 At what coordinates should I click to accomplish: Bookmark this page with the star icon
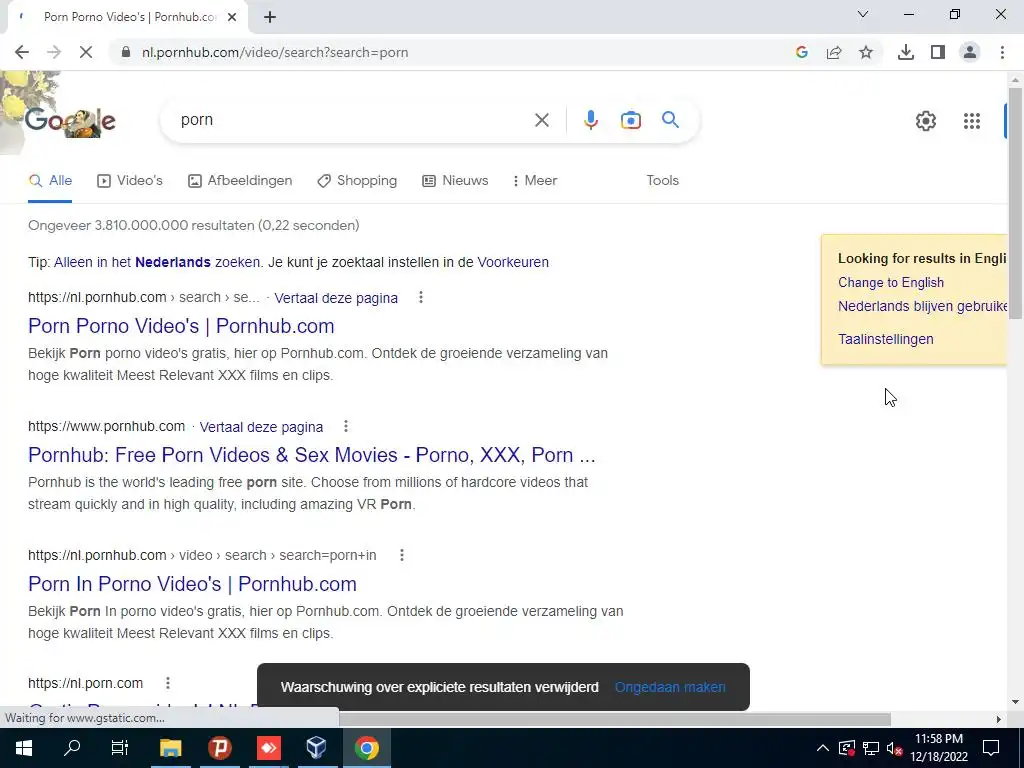866,52
